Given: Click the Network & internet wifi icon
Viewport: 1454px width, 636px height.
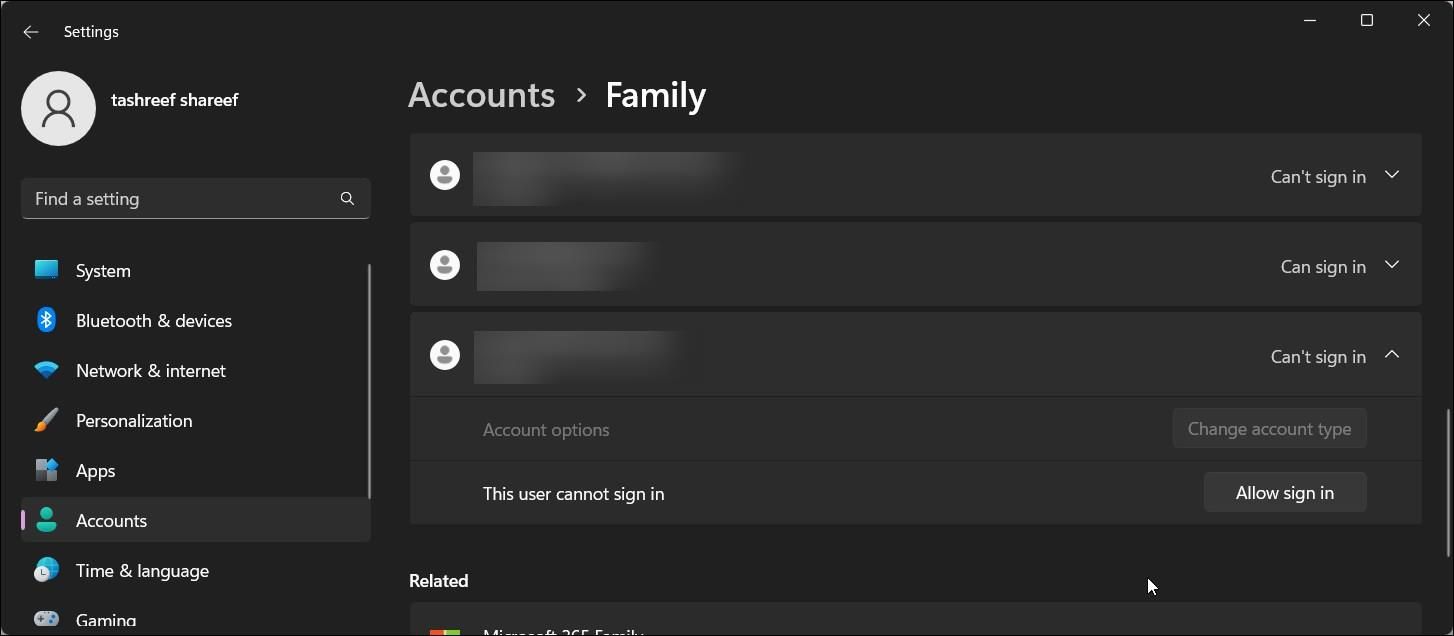Looking at the screenshot, I should (x=46, y=370).
